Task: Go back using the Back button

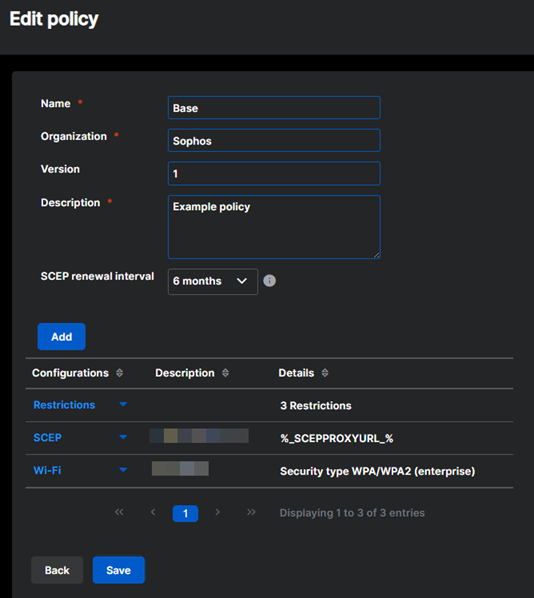Action: click(57, 570)
